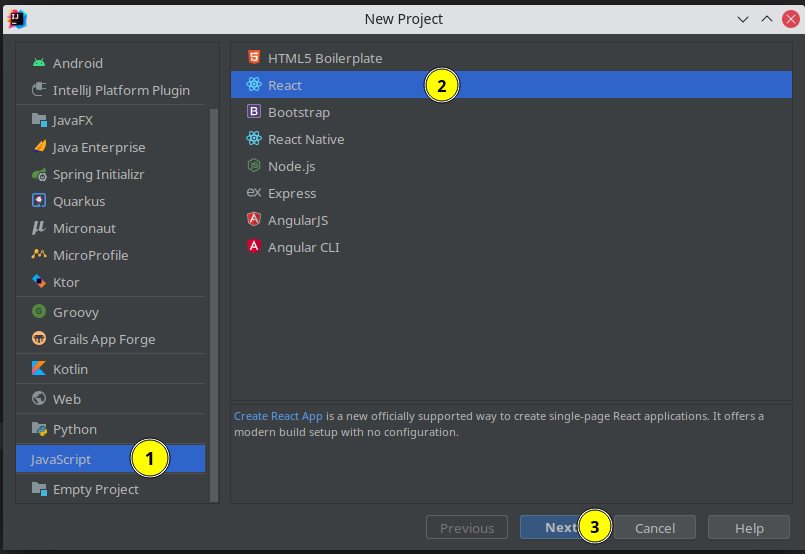805x554 pixels.
Task: Pick Empty Project in the sidebar
Action: point(95,489)
